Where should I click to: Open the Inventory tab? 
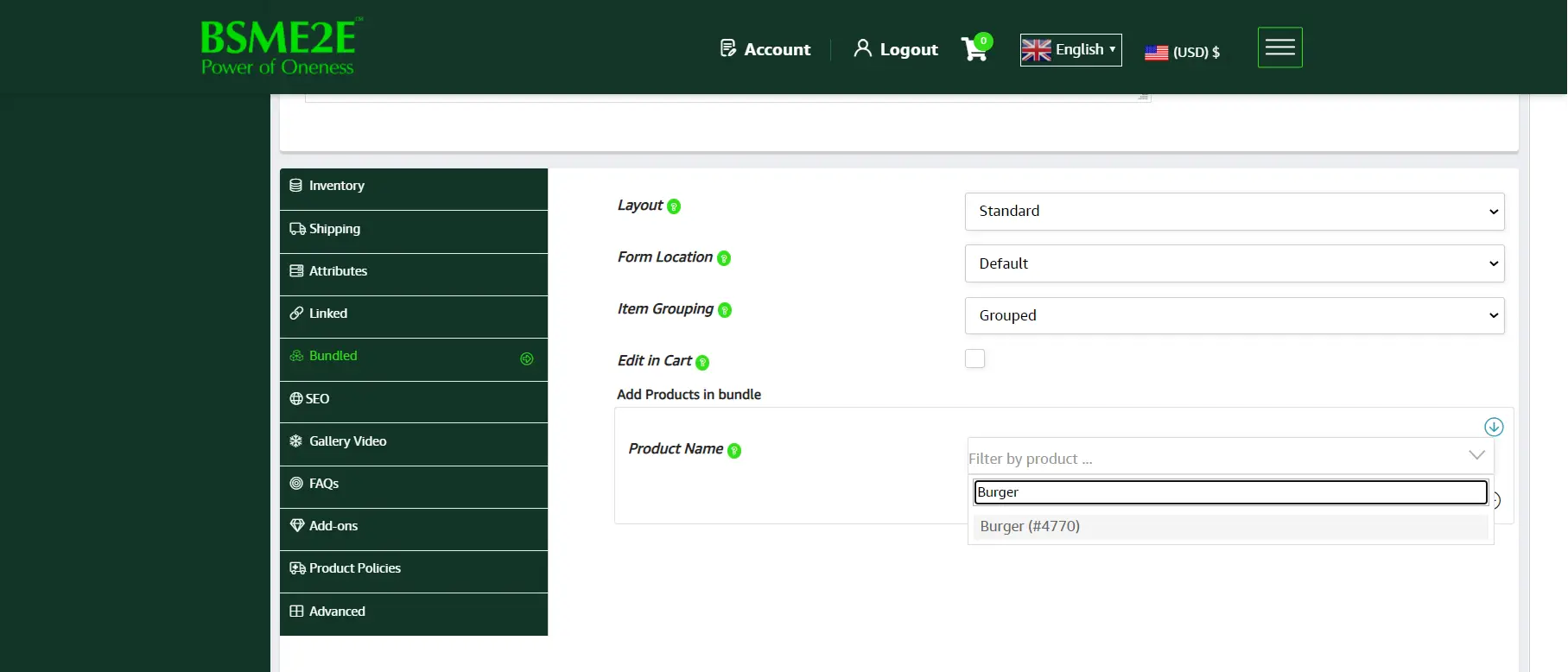point(414,189)
